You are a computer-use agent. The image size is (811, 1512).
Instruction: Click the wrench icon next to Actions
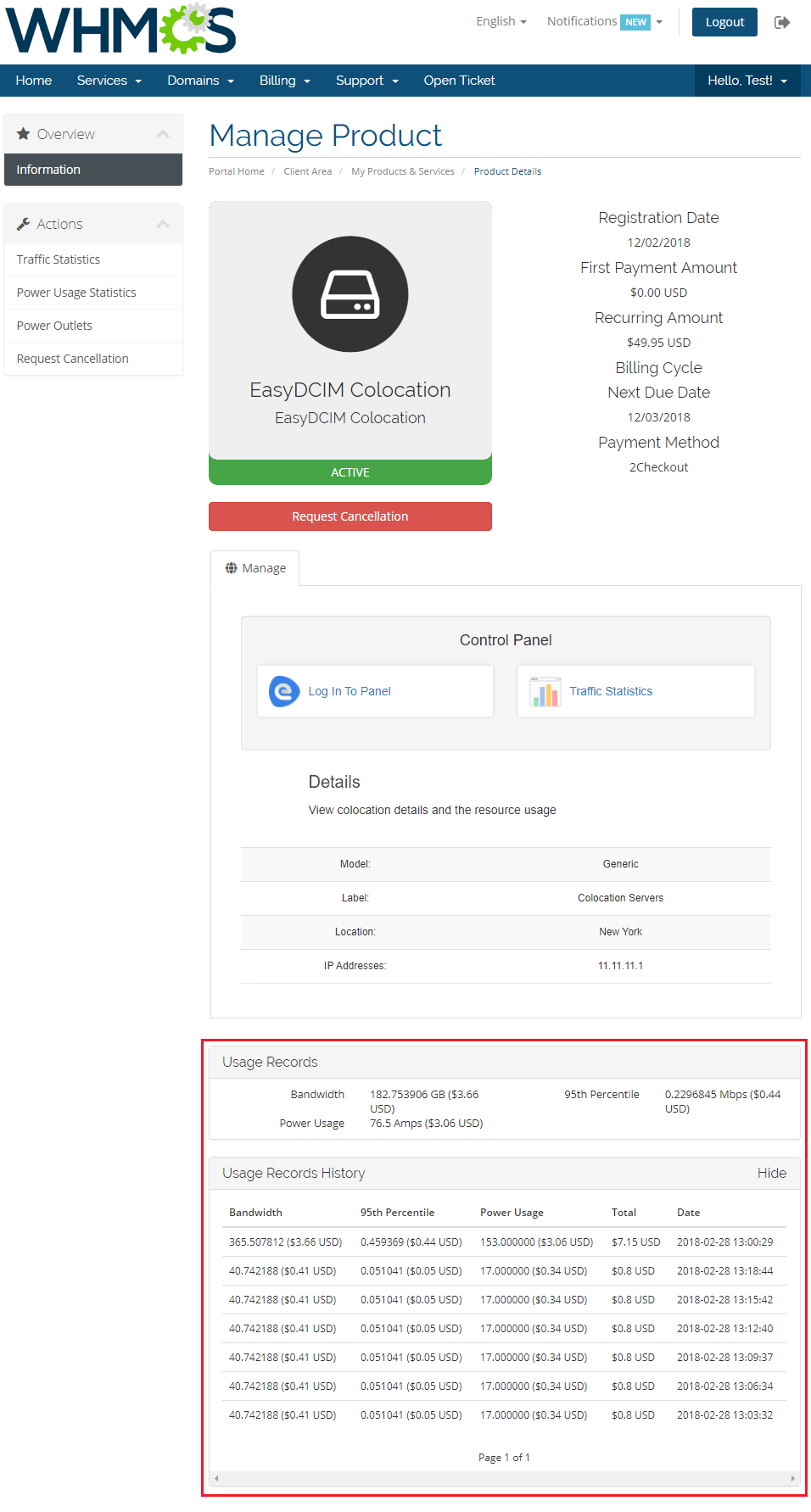24,224
